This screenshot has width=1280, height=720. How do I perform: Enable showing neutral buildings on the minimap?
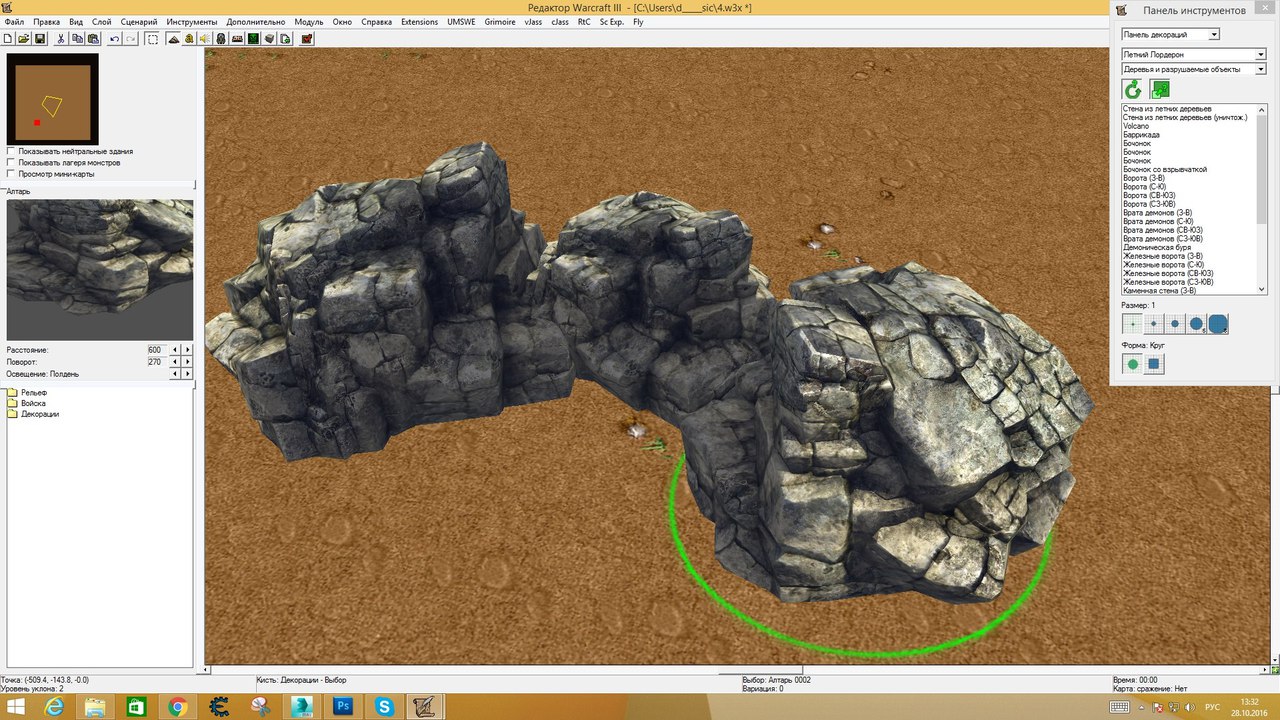(11, 151)
